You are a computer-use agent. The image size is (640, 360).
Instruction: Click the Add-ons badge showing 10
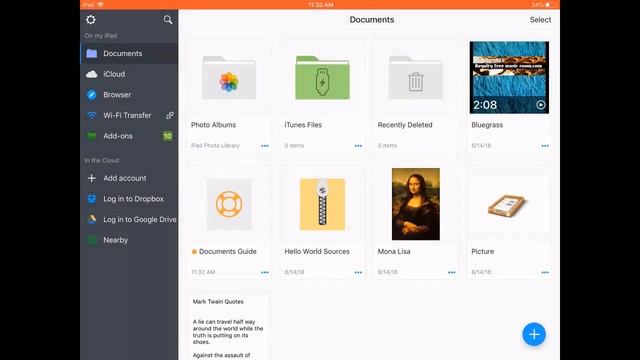(167, 136)
